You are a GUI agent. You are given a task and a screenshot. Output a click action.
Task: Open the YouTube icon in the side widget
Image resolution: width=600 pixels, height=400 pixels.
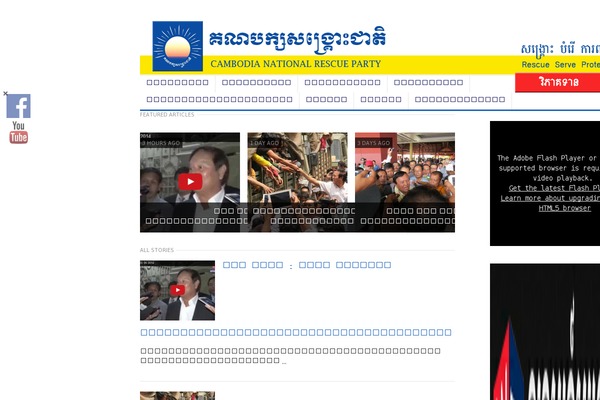click(18, 132)
